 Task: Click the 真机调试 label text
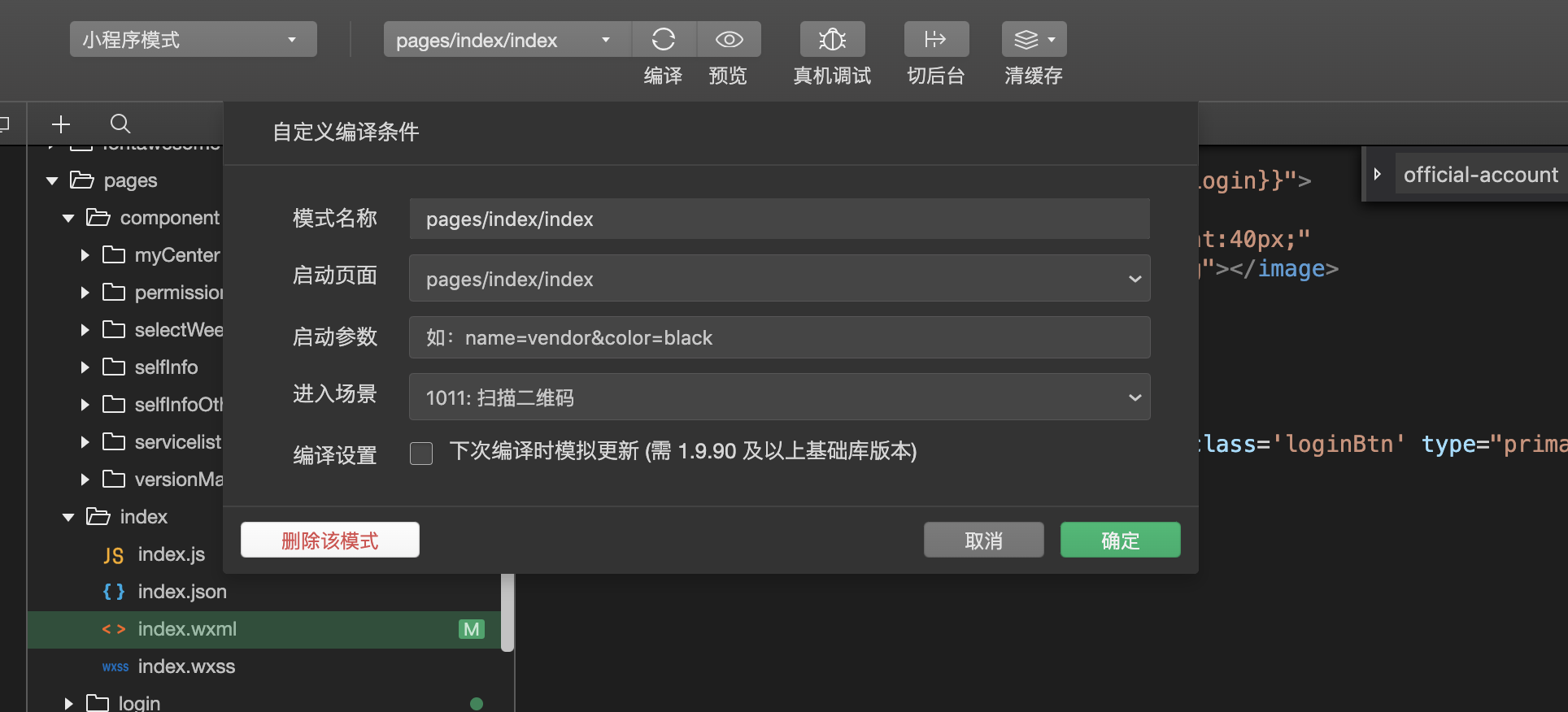click(832, 76)
